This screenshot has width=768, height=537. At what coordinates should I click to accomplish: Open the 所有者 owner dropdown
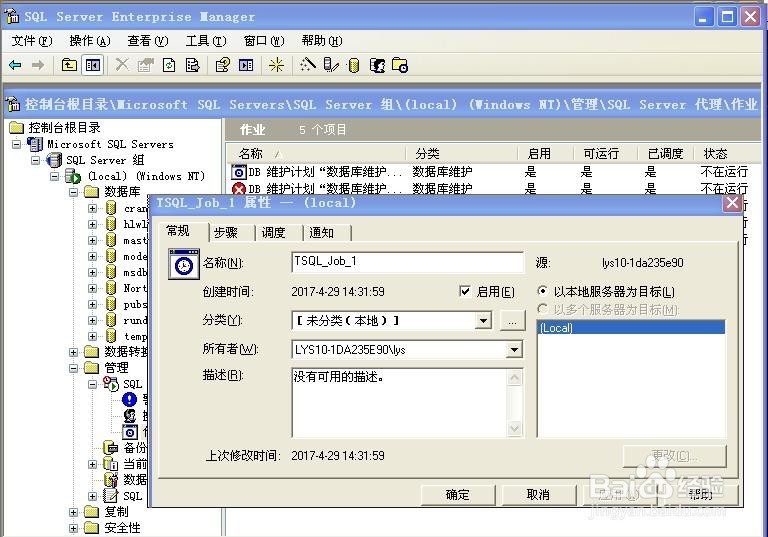514,350
